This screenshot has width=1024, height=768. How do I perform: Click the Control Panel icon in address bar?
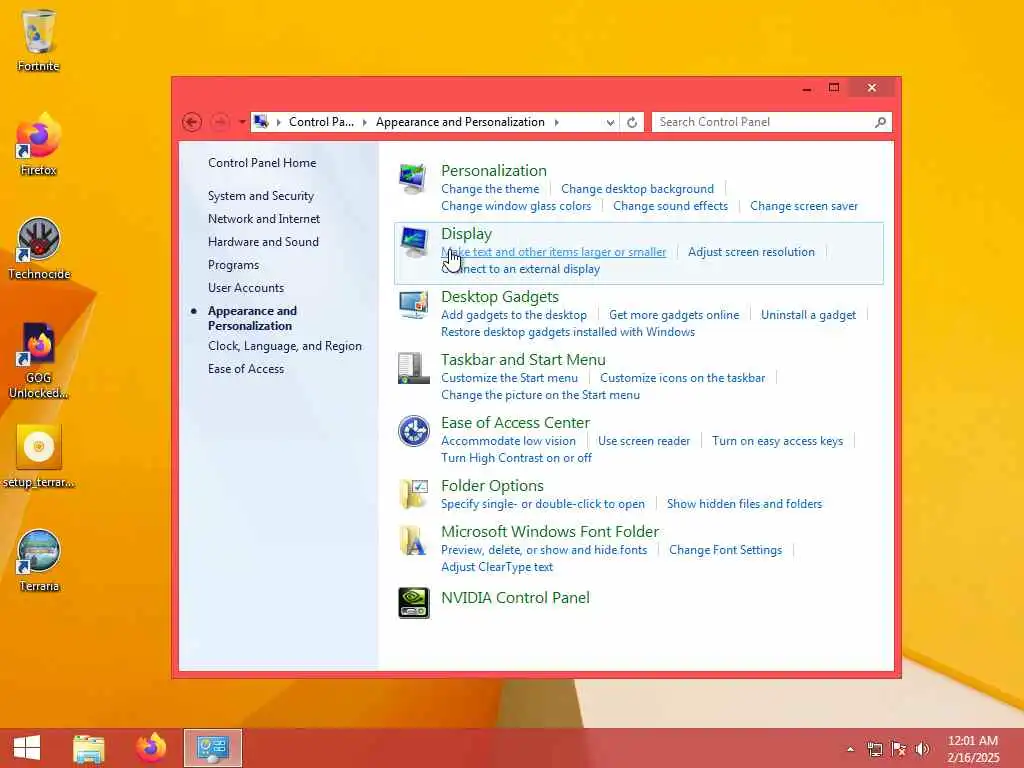coord(261,121)
